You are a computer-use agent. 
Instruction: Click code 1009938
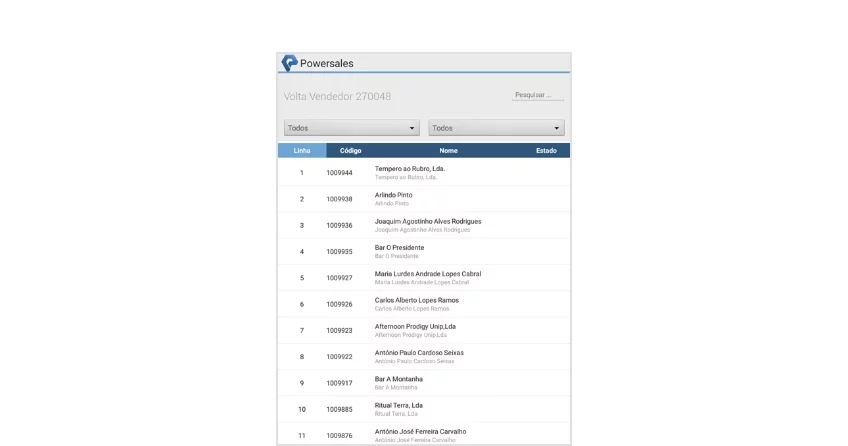339,199
